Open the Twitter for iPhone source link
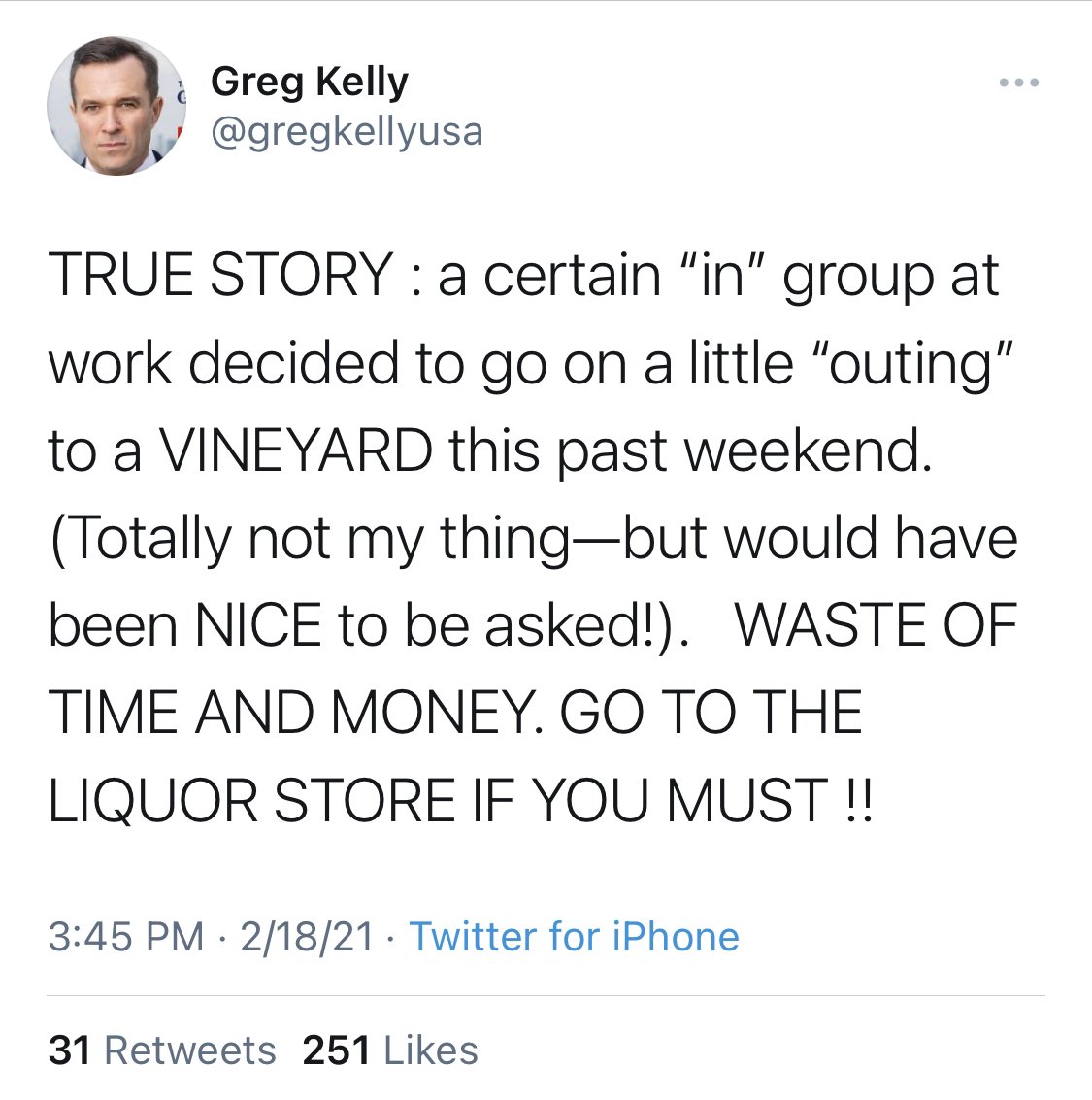Viewport: 1092px width, 1100px height. pos(574,937)
